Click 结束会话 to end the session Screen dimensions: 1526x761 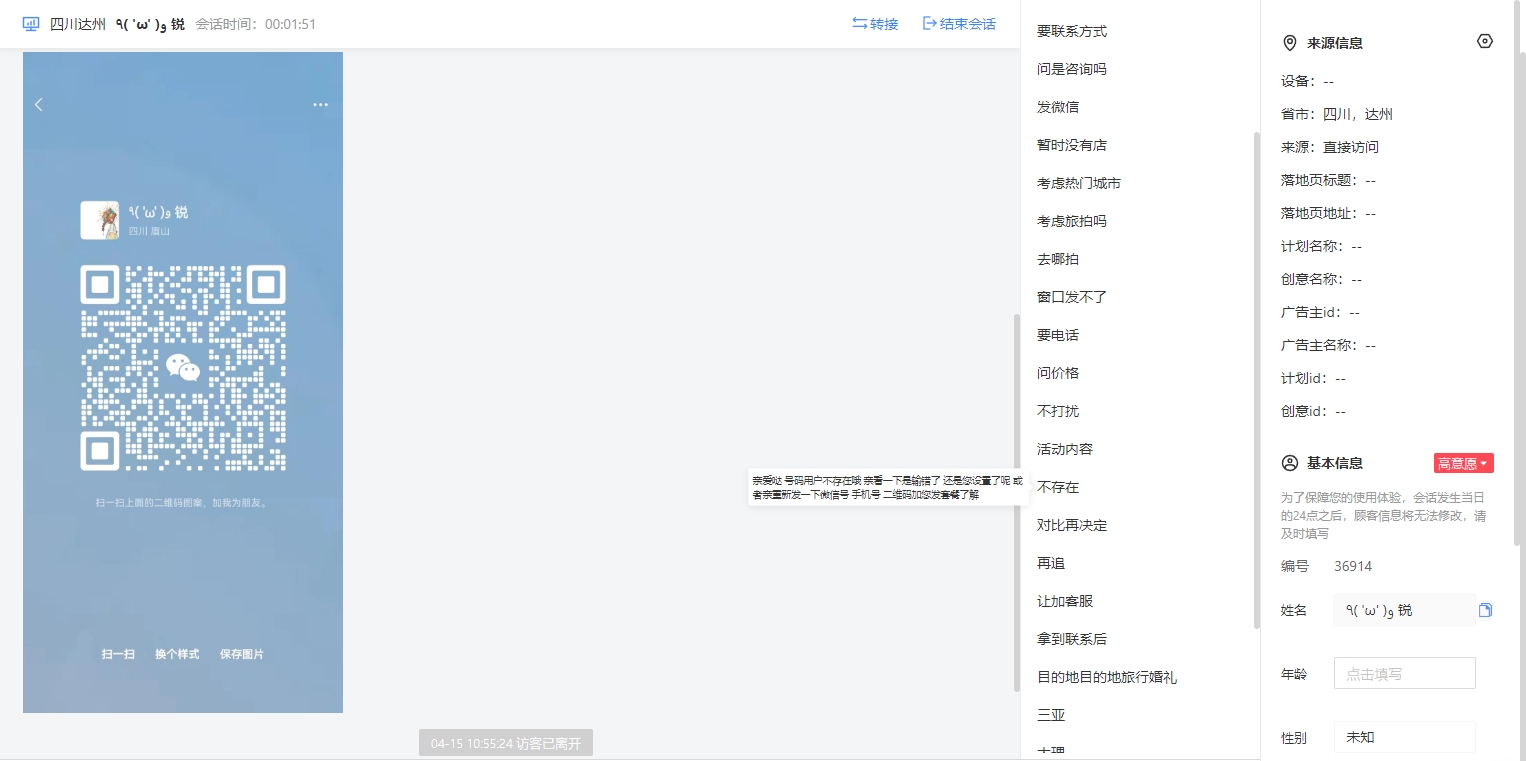(959, 23)
